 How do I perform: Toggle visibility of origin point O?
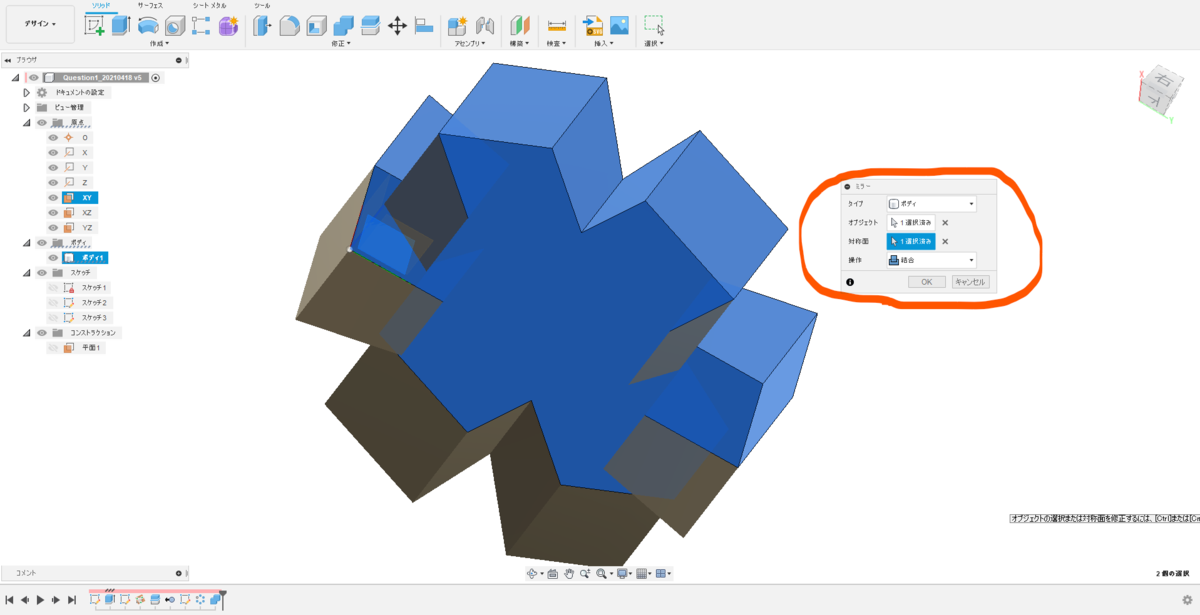[54, 137]
